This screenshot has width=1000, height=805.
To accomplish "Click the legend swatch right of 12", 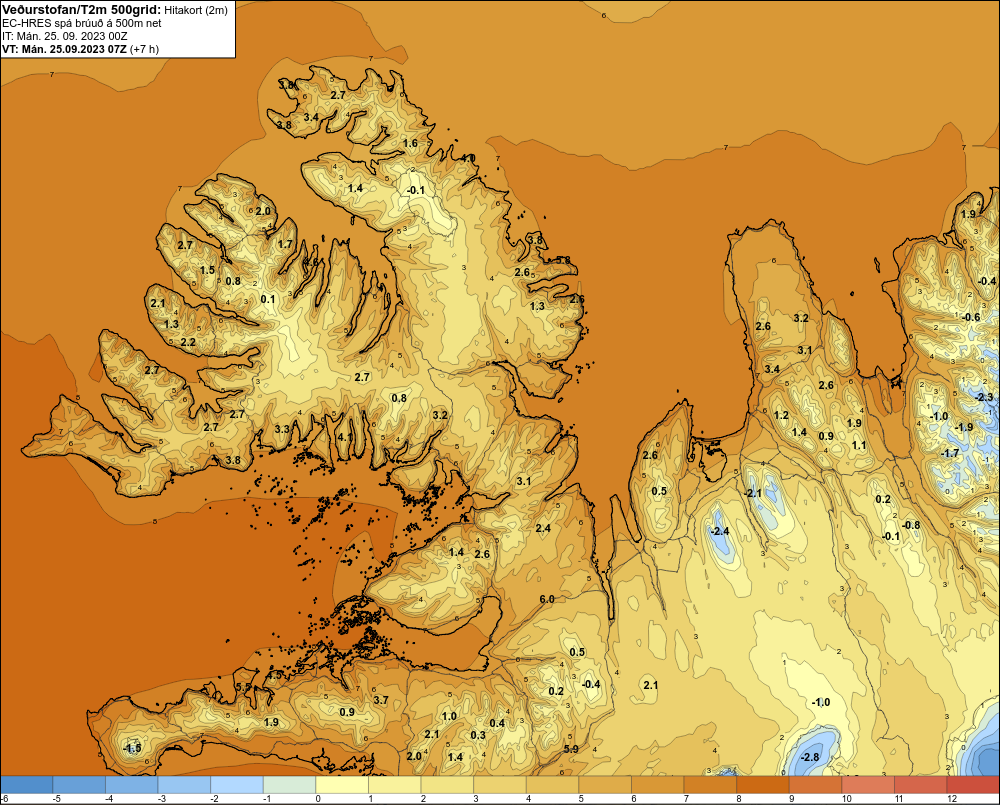I will (973, 785).
